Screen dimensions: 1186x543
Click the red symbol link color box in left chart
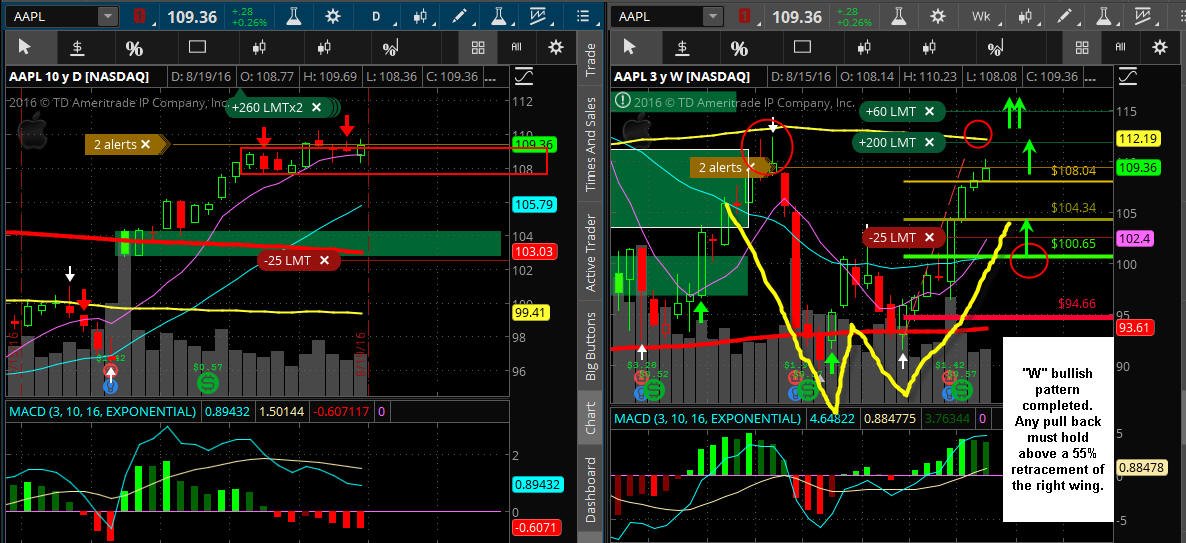[140, 16]
